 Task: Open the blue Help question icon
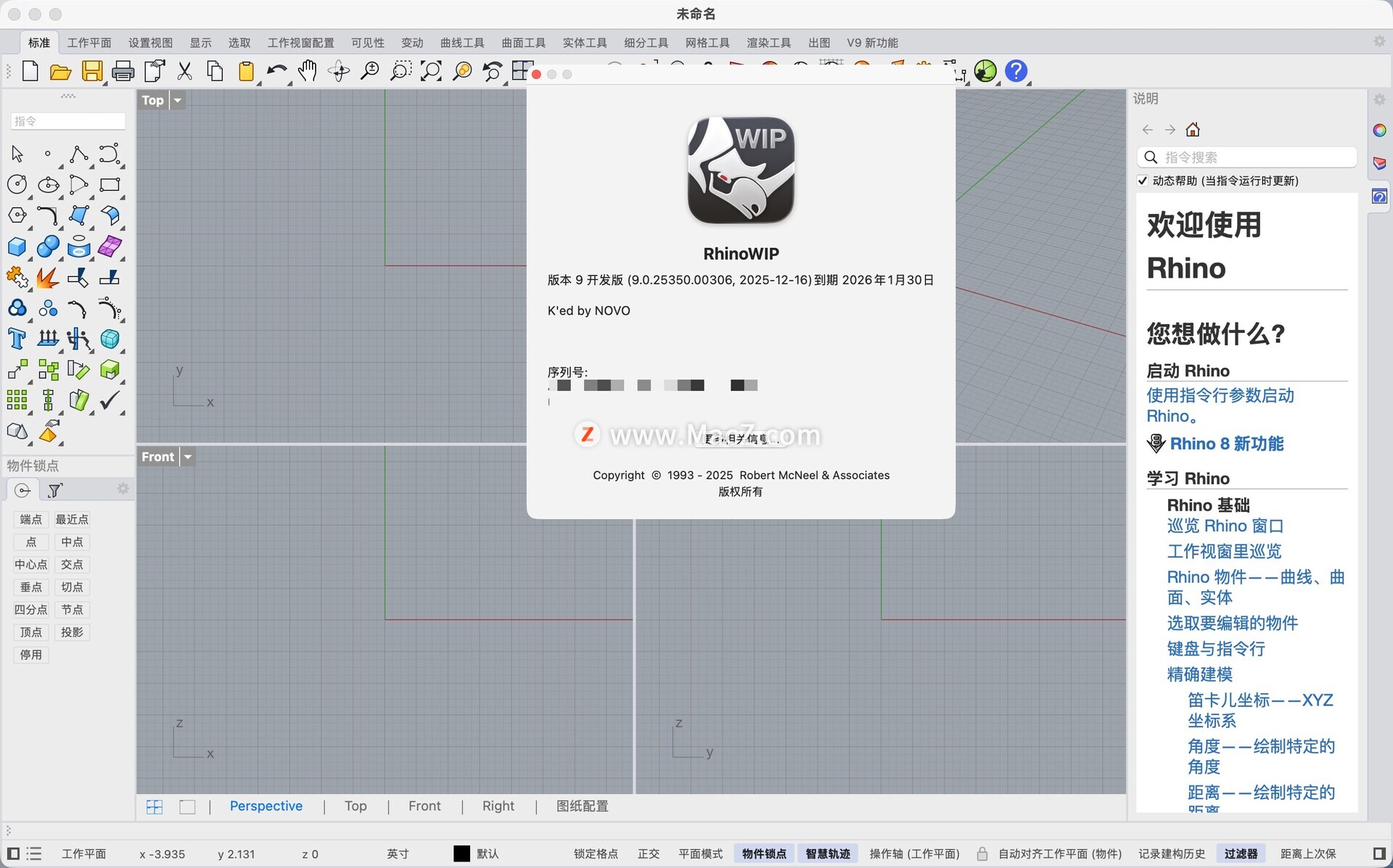pyautogui.click(x=1016, y=71)
